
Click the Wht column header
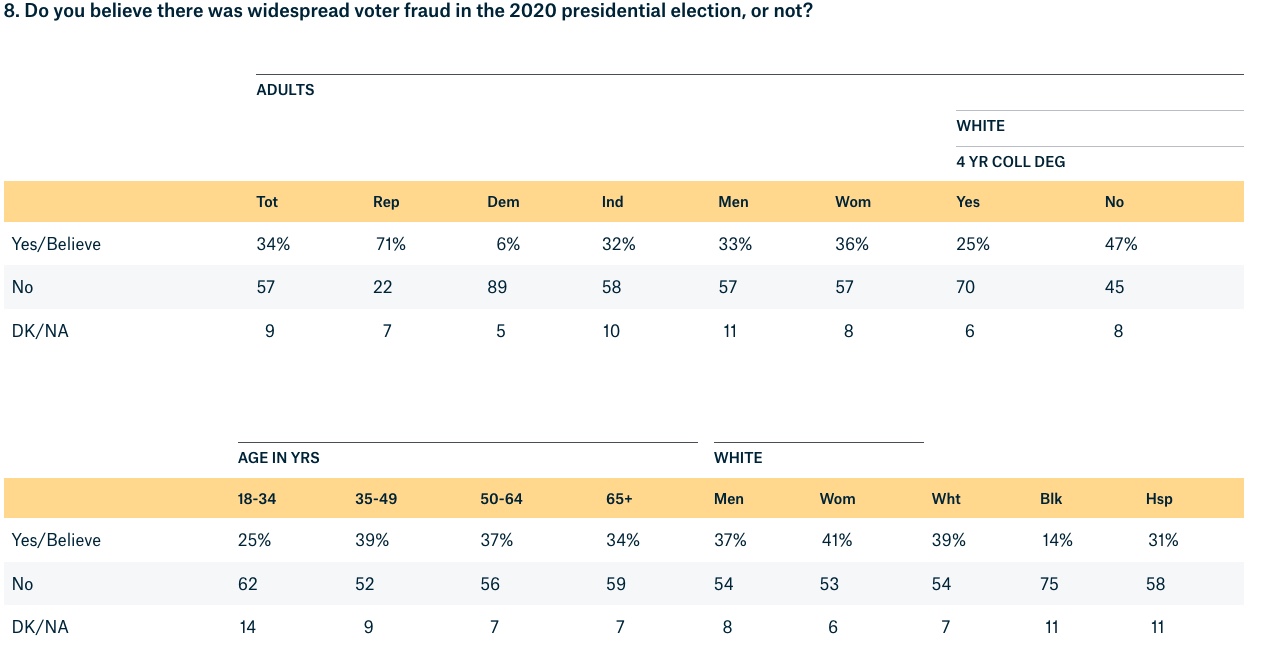click(946, 499)
